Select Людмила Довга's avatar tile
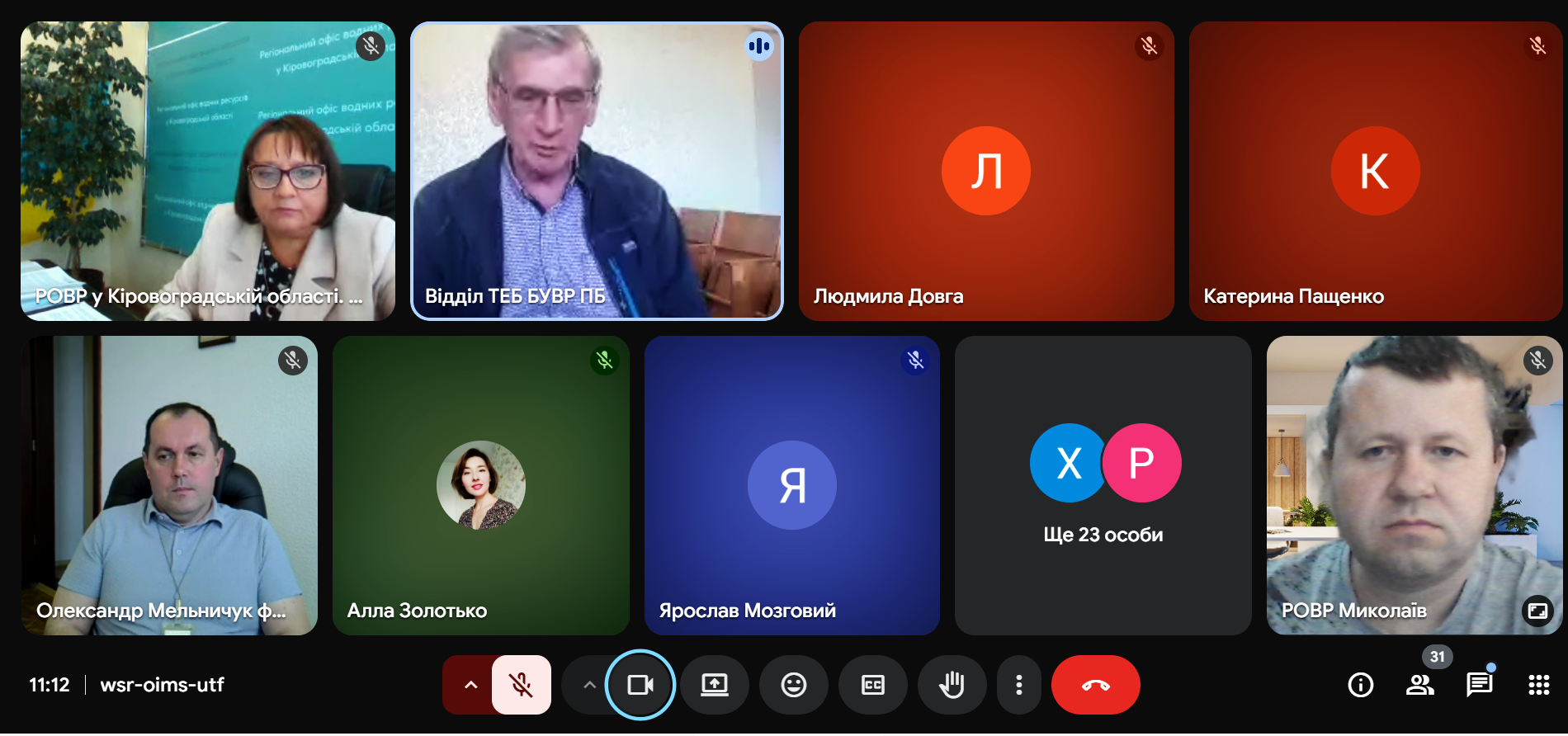 tap(986, 171)
